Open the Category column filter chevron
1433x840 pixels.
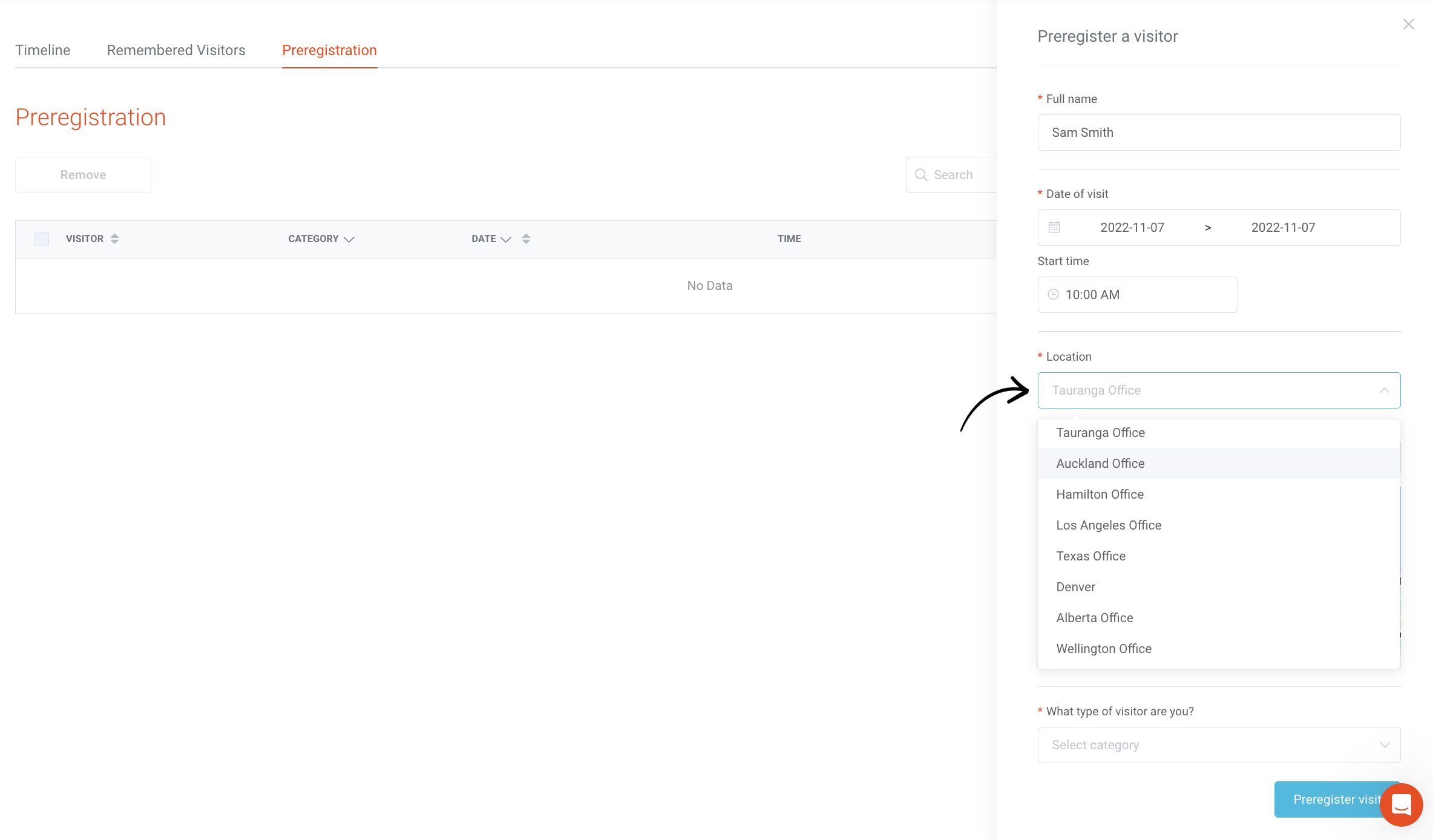(x=349, y=240)
